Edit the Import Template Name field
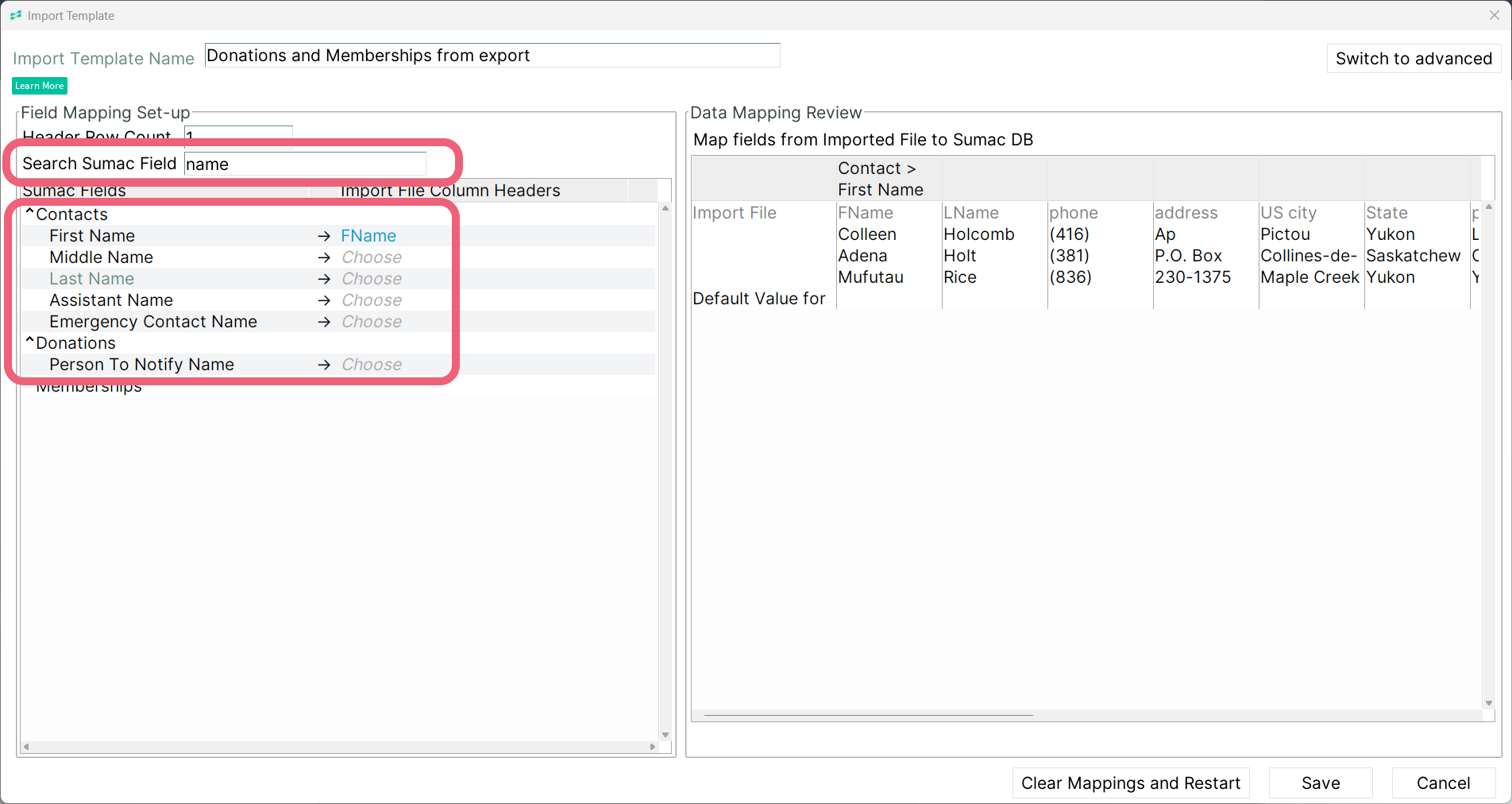The width and height of the screenshot is (1512, 804). point(492,56)
